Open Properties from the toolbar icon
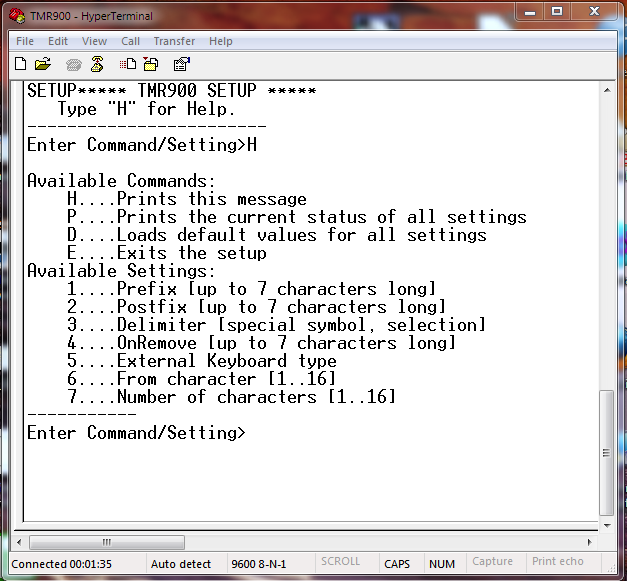Viewport: 627px width, 581px height. coord(181,64)
